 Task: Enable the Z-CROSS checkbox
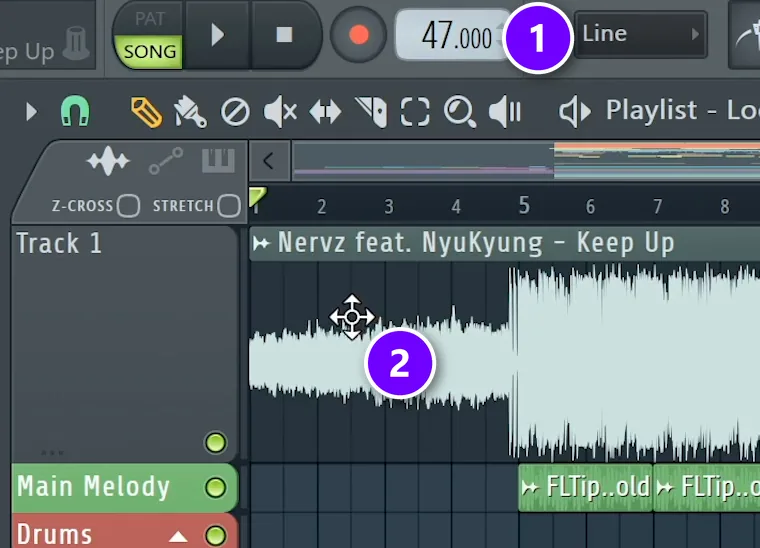coord(128,205)
